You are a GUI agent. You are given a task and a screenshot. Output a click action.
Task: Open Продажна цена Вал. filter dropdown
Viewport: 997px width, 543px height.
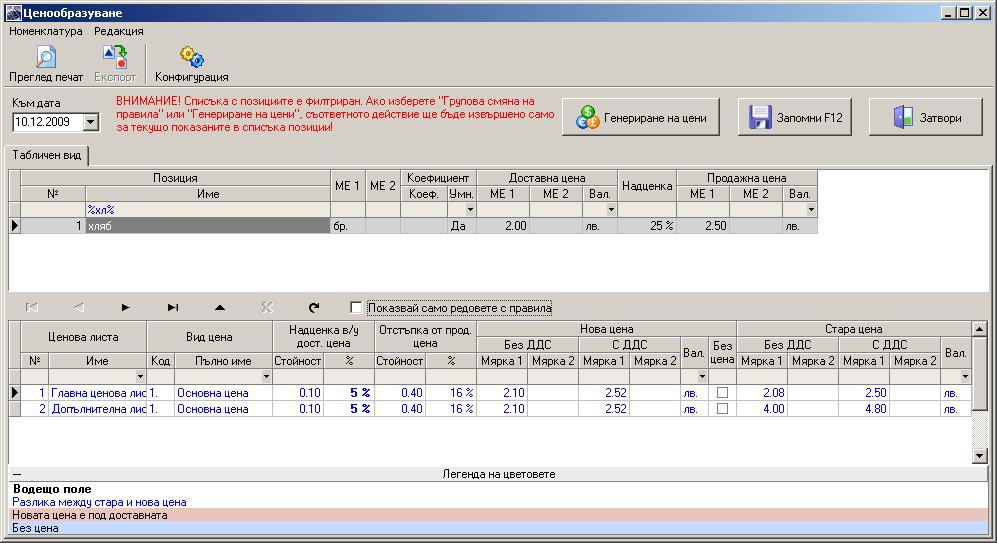point(811,210)
